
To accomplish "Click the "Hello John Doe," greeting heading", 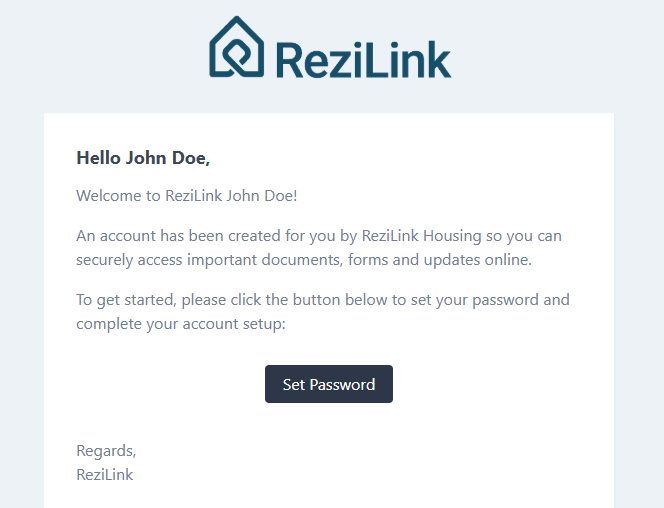I will [143, 158].
